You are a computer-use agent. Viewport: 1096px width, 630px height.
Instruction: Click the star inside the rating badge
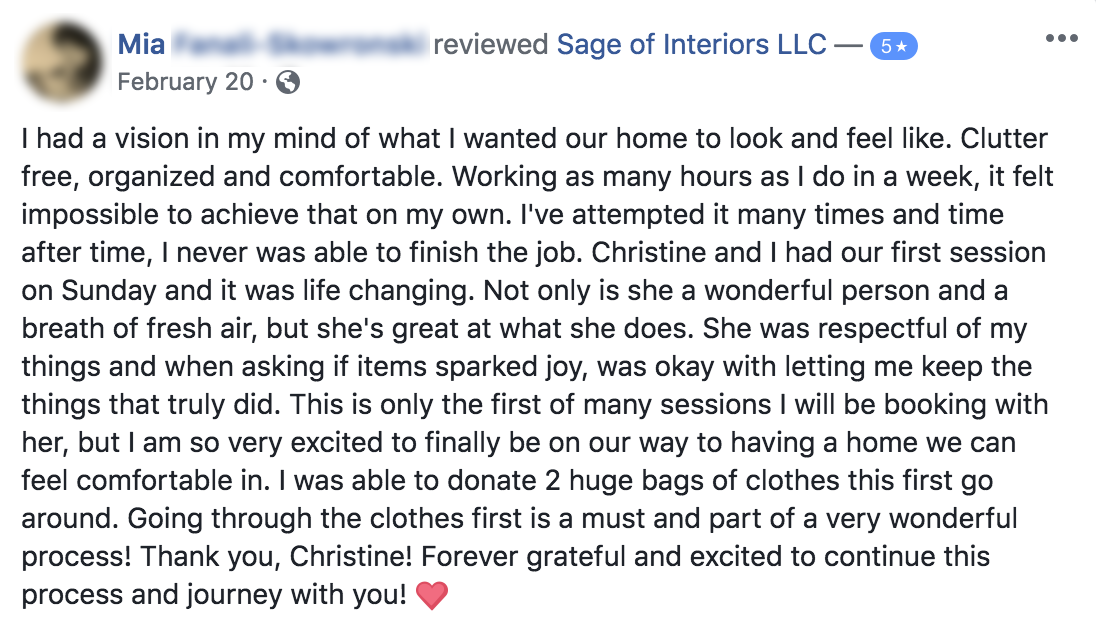click(x=902, y=47)
